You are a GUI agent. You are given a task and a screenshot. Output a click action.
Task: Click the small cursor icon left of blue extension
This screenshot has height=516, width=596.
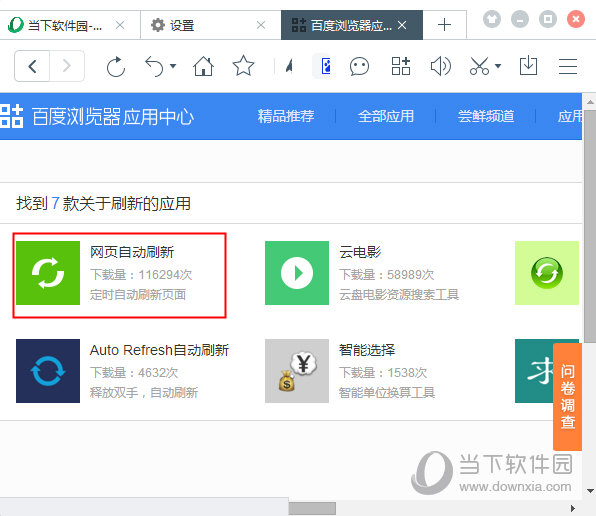(290, 66)
